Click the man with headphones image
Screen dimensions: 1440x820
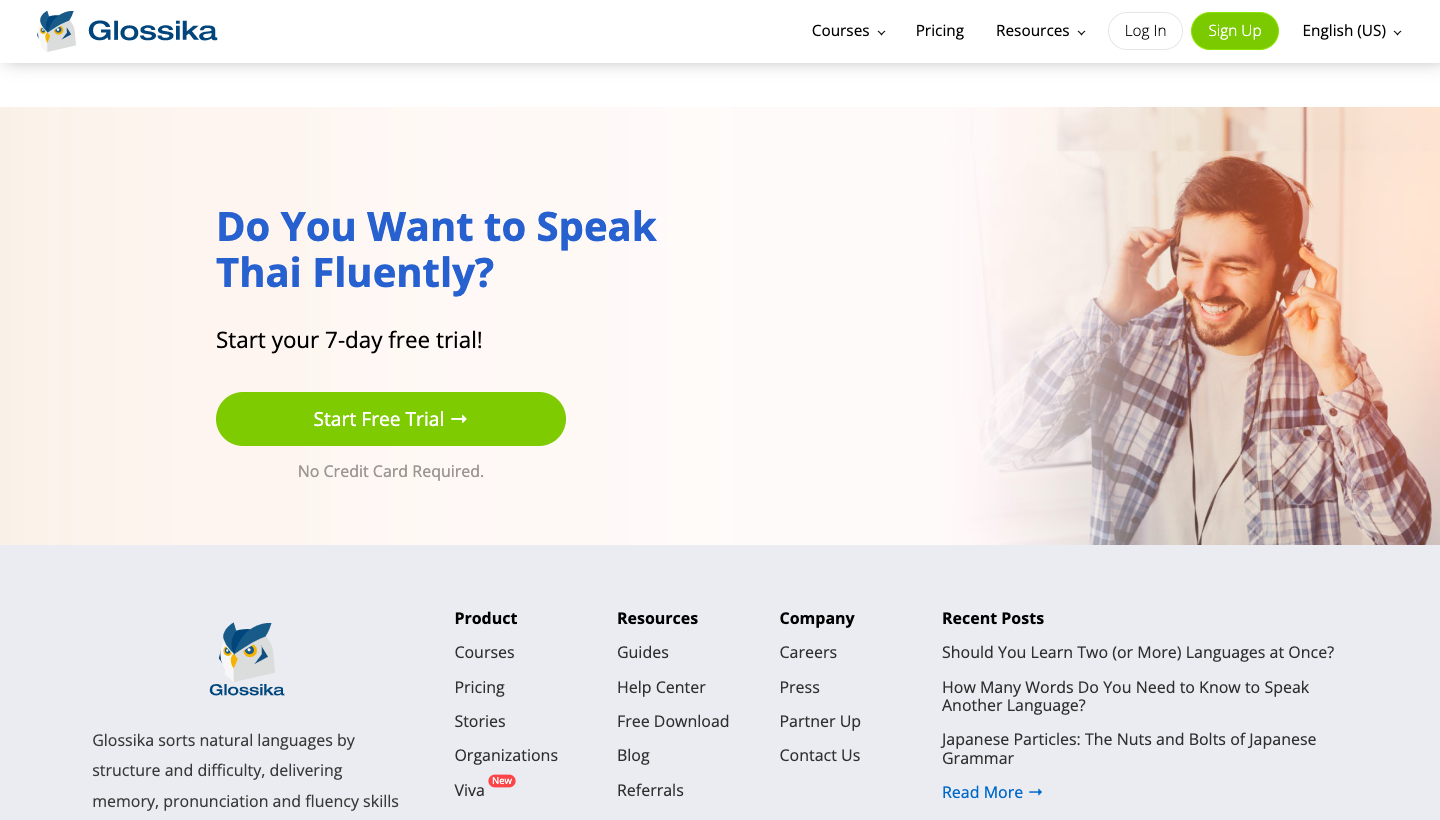point(1200,330)
